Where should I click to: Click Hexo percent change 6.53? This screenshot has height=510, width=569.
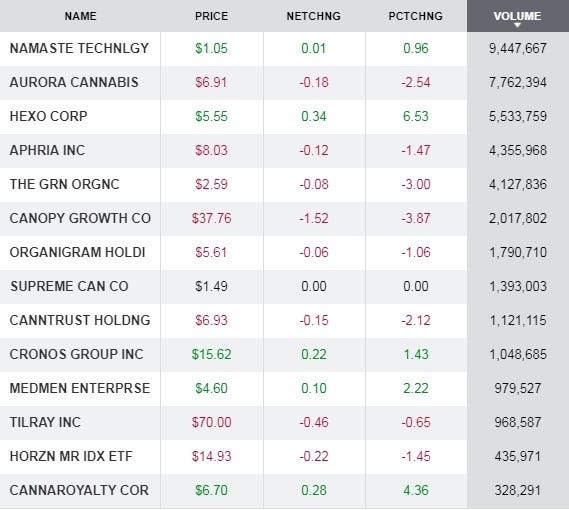click(416, 116)
